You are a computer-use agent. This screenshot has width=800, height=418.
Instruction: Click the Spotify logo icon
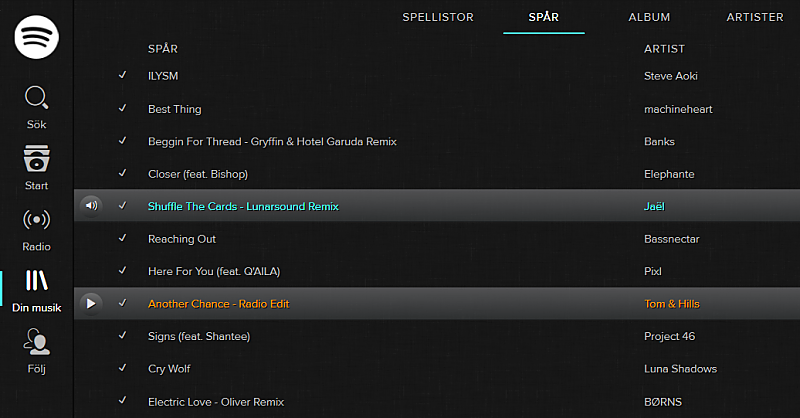tap(36, 39)
